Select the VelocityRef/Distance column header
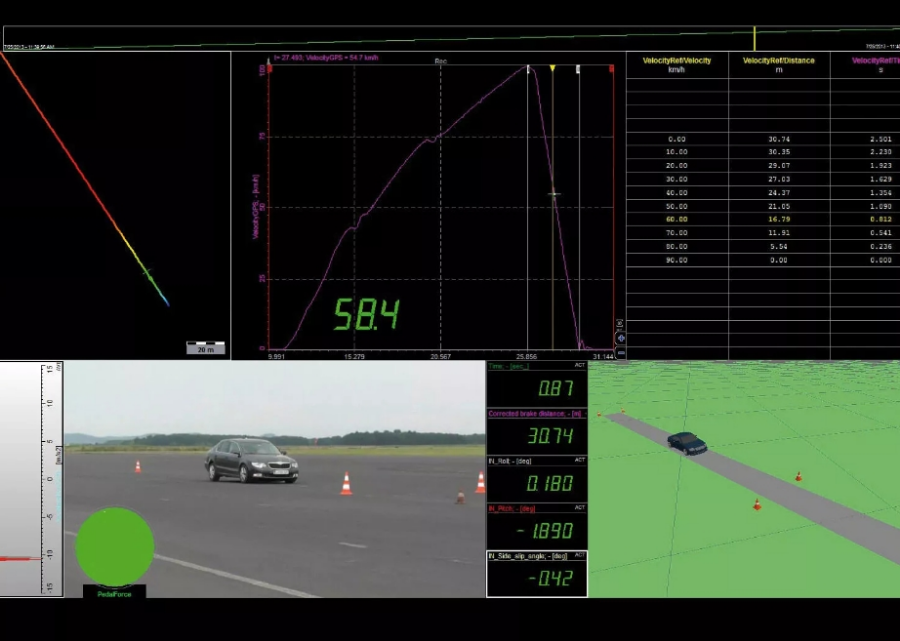Viewport: 900px width, 641px height. coord(779,64)
